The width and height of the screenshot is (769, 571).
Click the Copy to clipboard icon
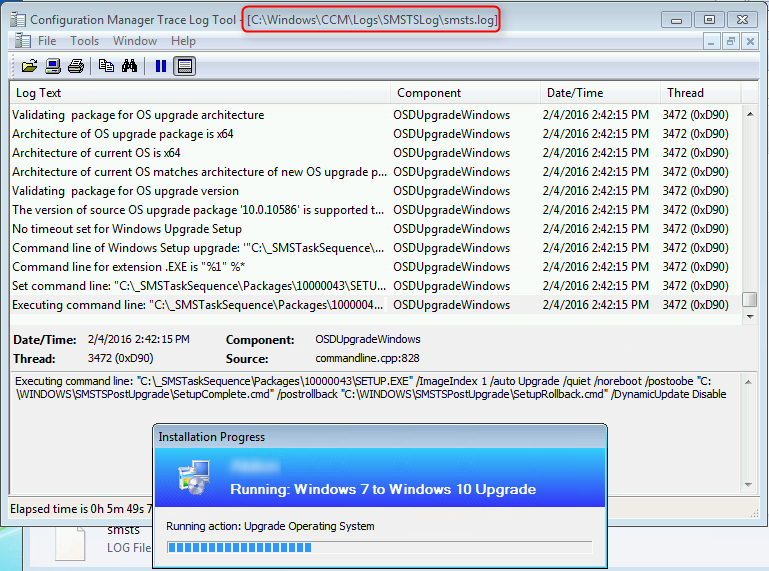pos(106,66)
